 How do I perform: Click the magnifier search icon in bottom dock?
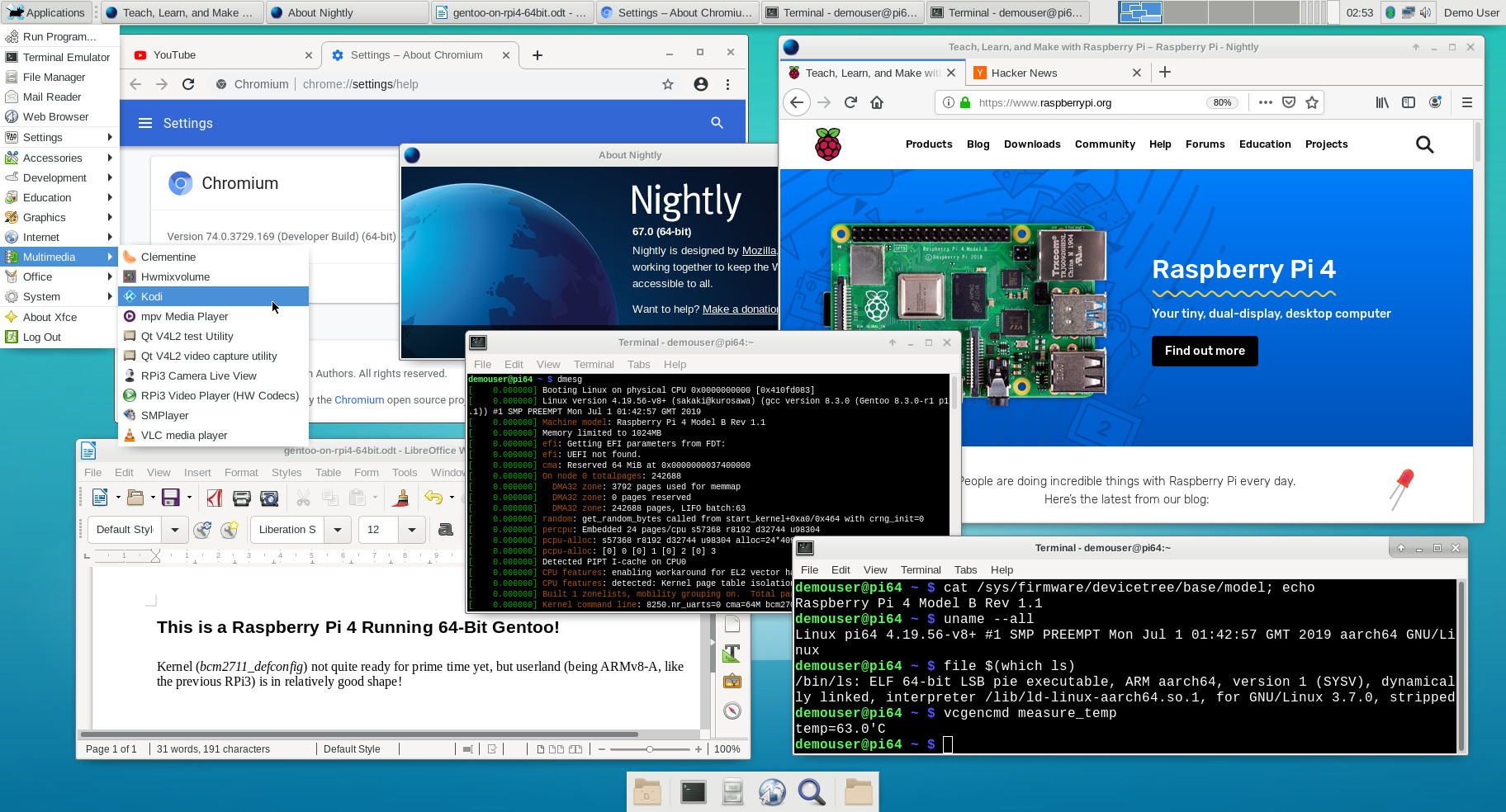point(812,792)
